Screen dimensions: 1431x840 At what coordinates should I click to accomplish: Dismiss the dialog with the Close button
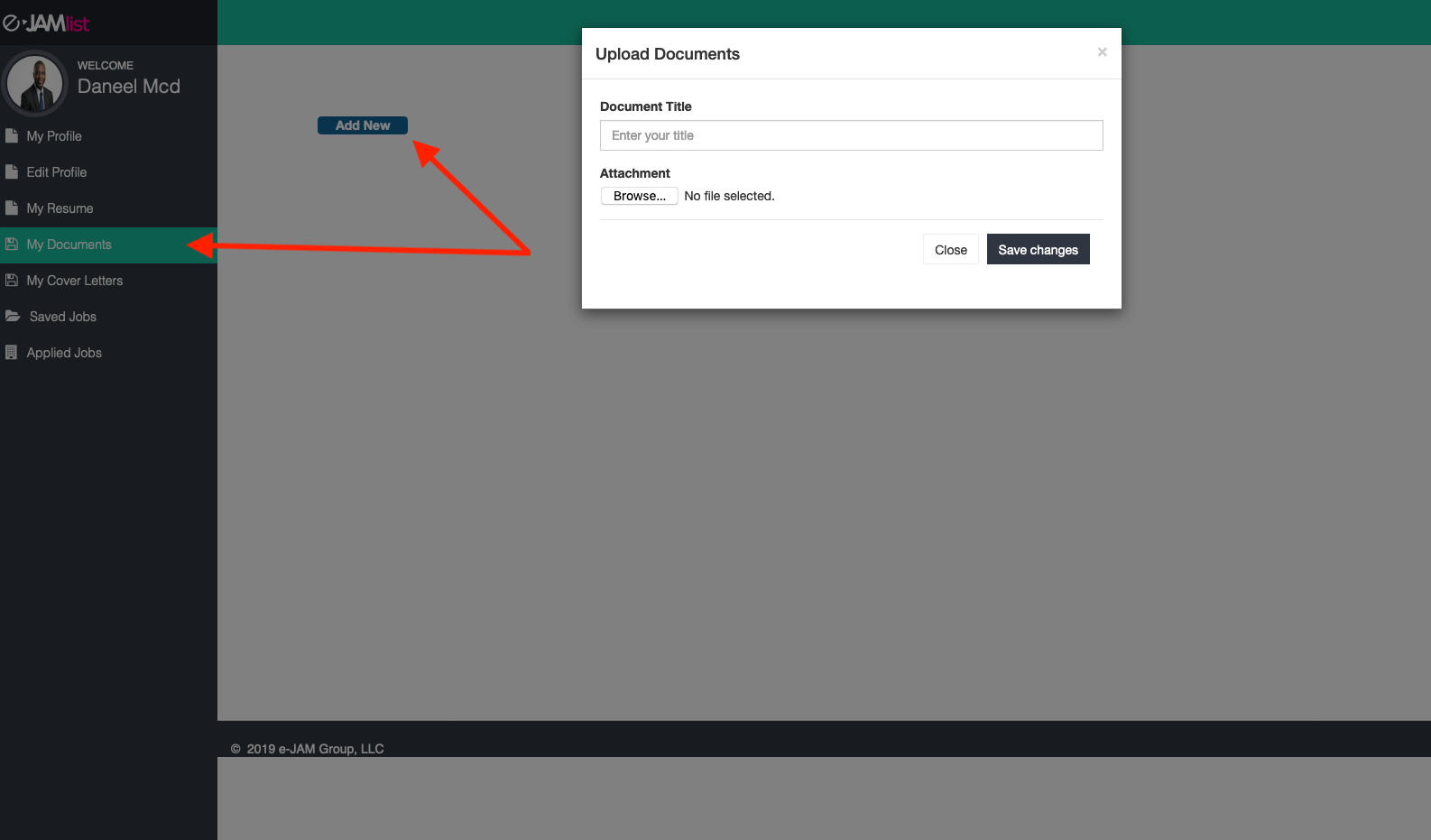pos(950,250)
